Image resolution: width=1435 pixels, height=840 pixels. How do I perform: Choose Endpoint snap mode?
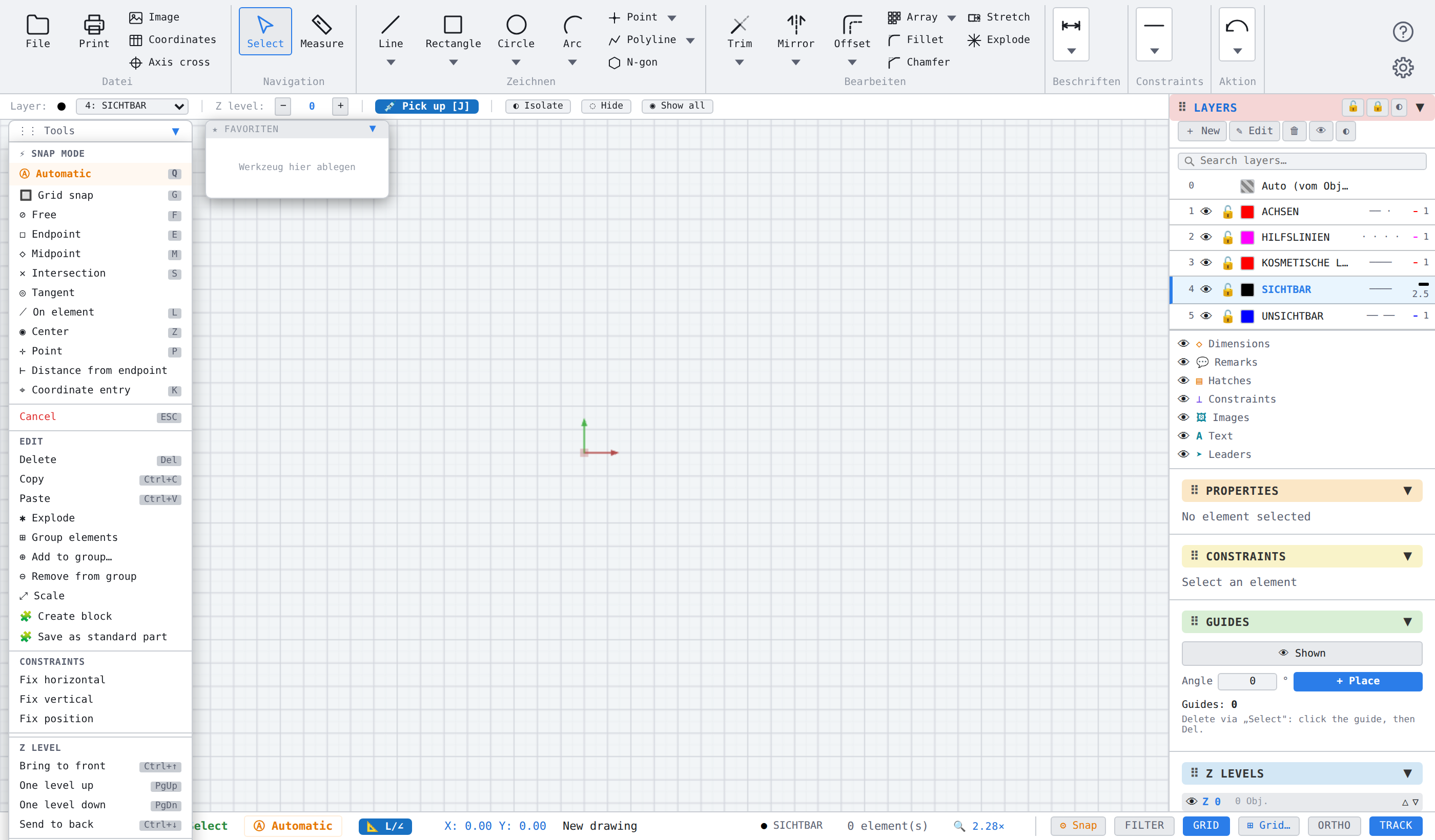[x=100, y=235]
